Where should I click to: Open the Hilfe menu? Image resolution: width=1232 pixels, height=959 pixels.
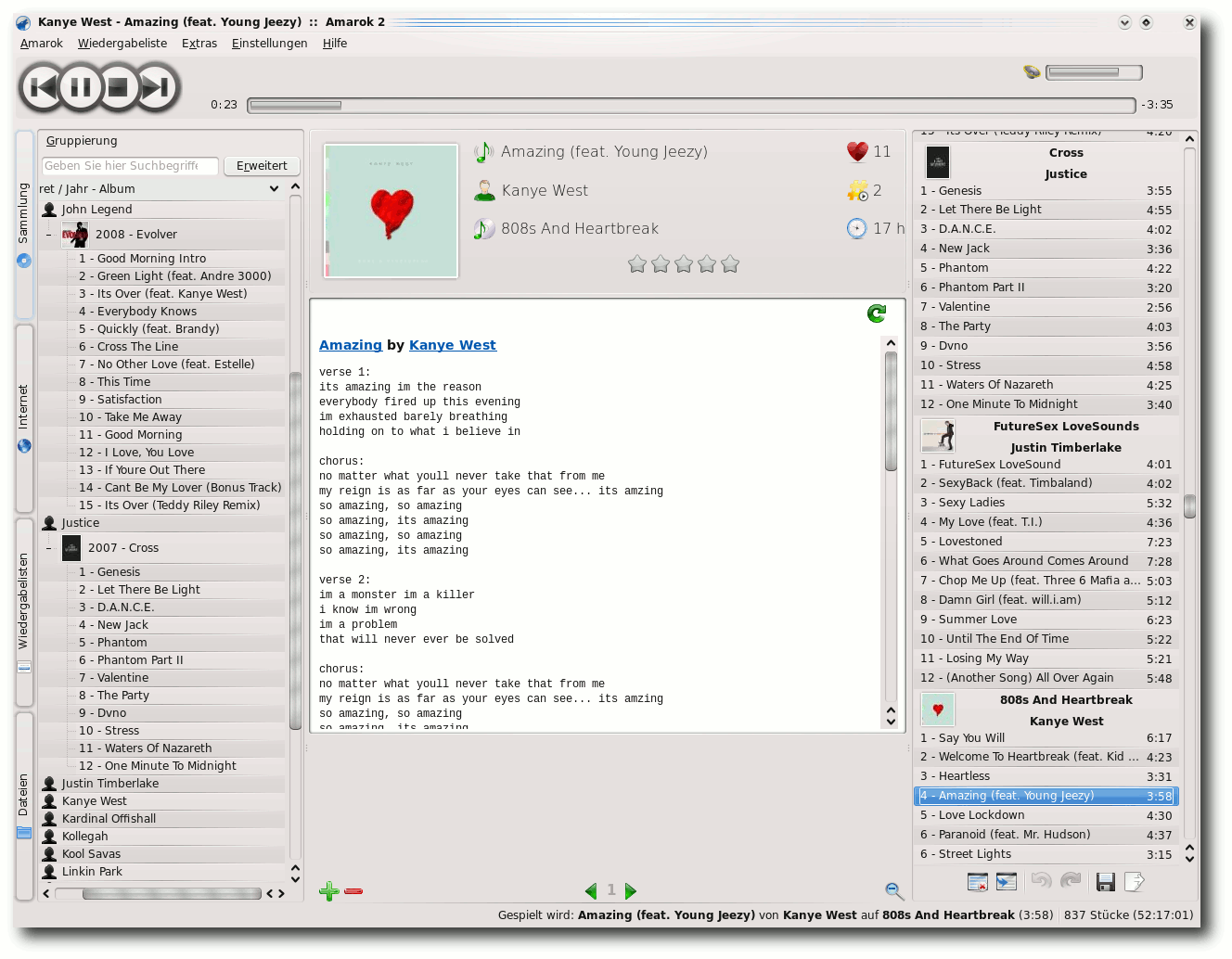pyautogui.click(x=335, y=44)
